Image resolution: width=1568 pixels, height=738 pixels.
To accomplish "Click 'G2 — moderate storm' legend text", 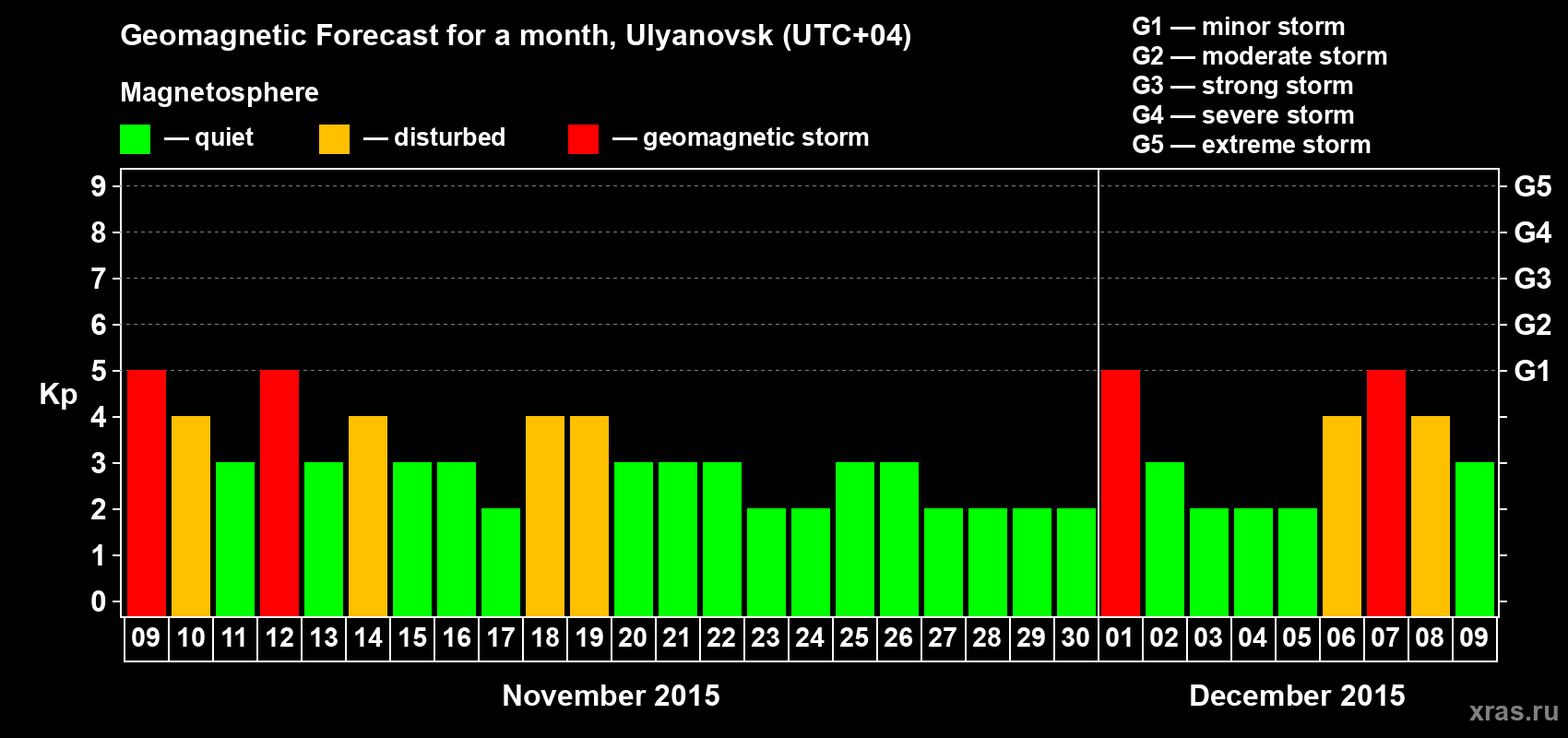I will point(1260,56).
